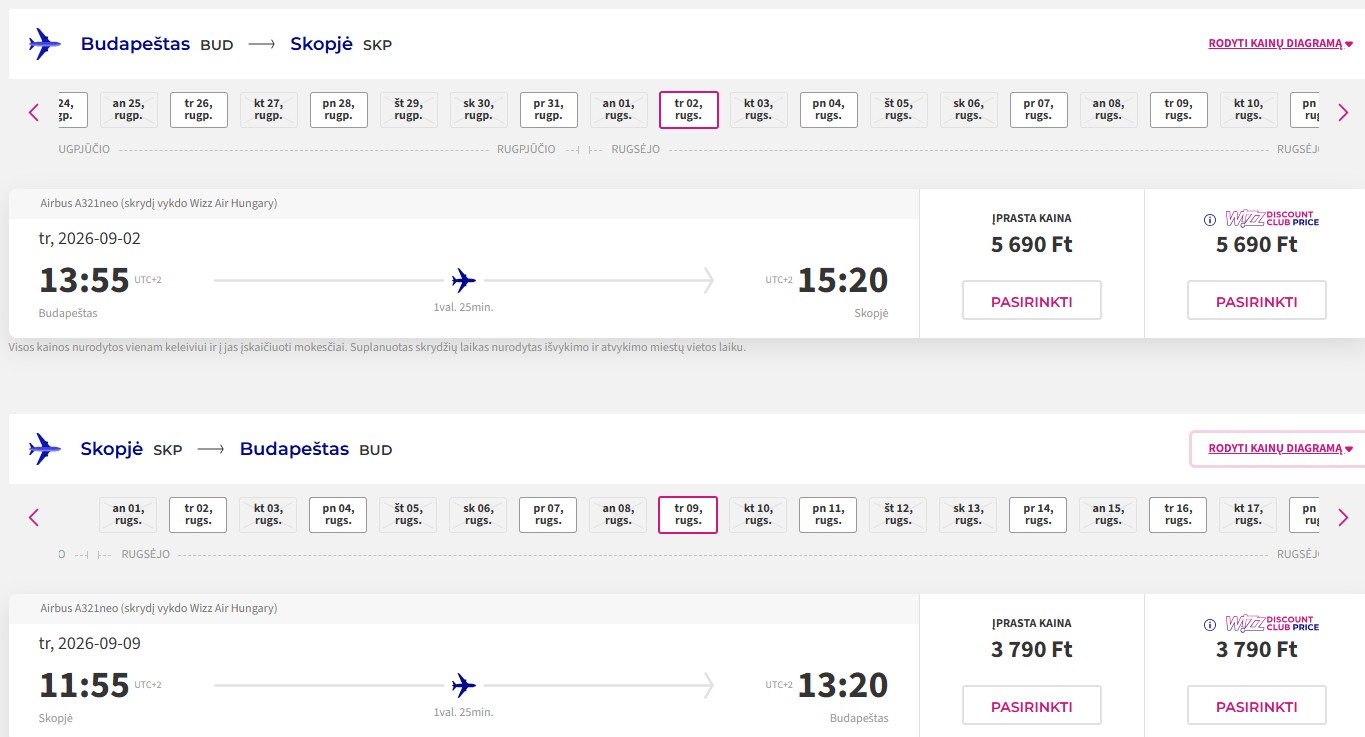Pick outbound date pn 04, rugs.
1365x737 pixels.
[x=828, y=110]
